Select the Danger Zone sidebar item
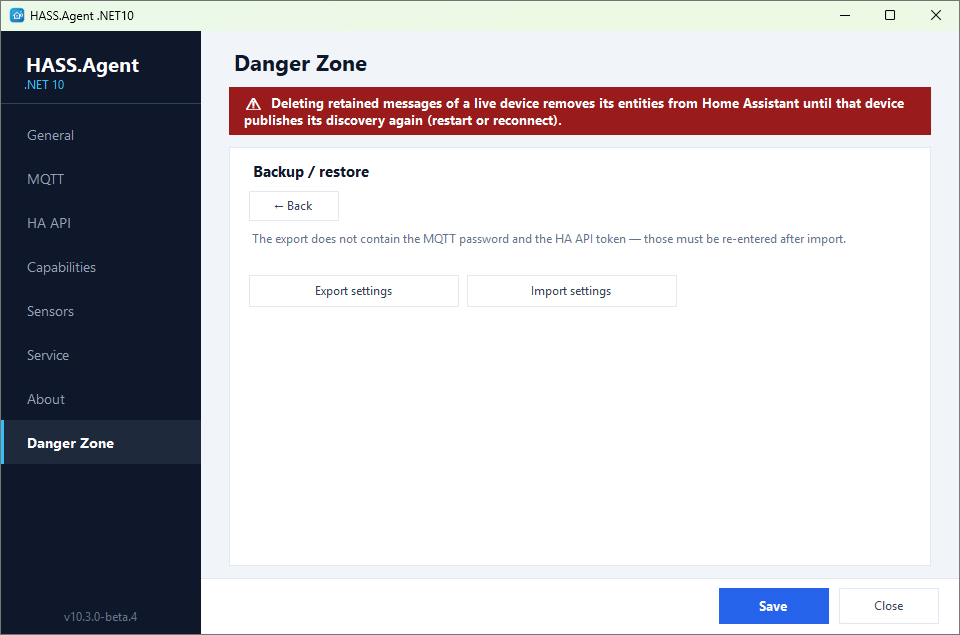 coord(101,443)
